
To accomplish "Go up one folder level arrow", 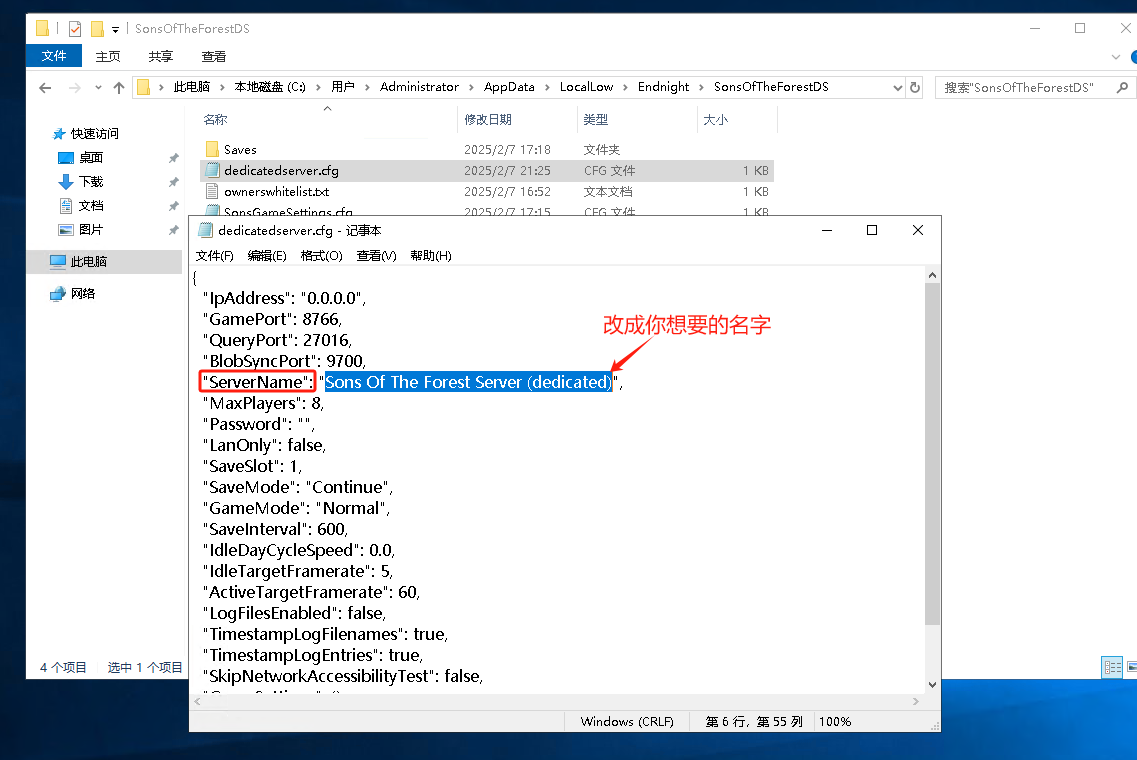I will tap(119, 88).
